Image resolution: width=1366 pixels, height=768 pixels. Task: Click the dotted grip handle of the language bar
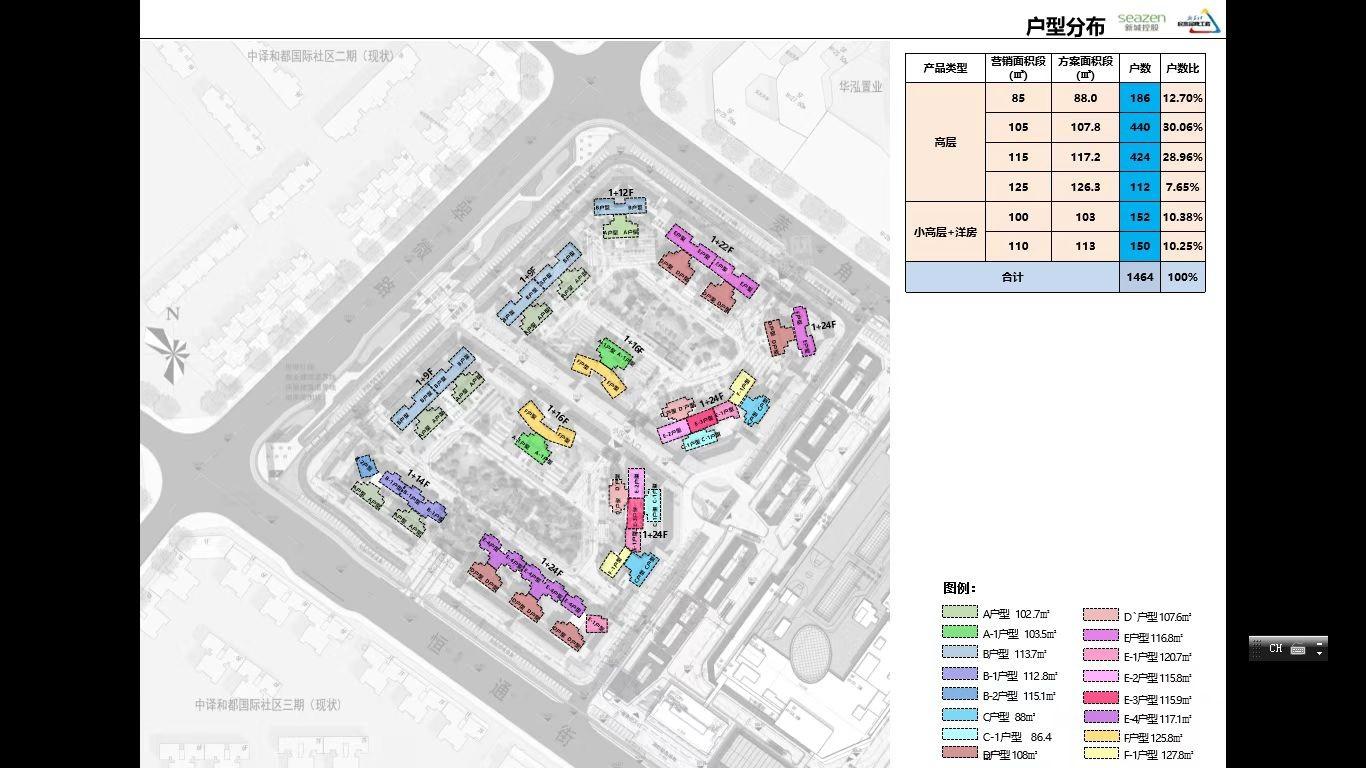pos(1255,649)
